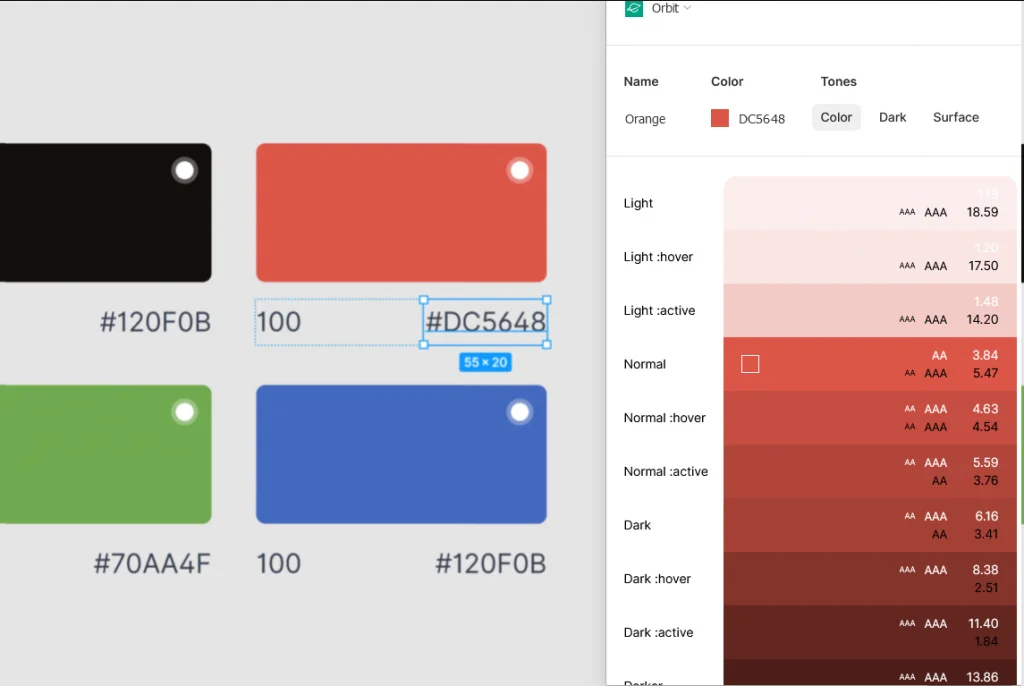This screenshot has width=1024, height=686.
Task: Choose the Normal :active tone row
Action: tap(868, 471)
